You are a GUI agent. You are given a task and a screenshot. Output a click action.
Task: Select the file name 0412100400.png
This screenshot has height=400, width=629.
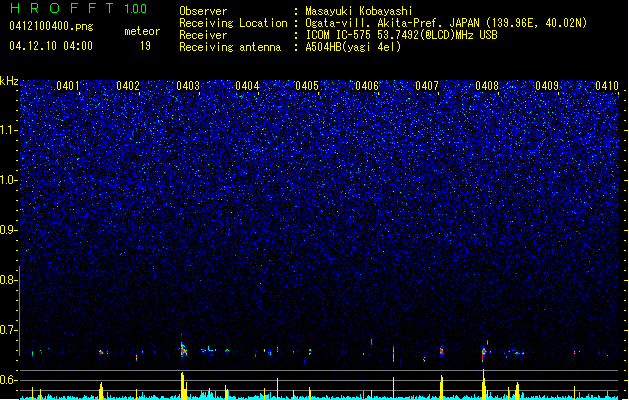coord(51,27)
